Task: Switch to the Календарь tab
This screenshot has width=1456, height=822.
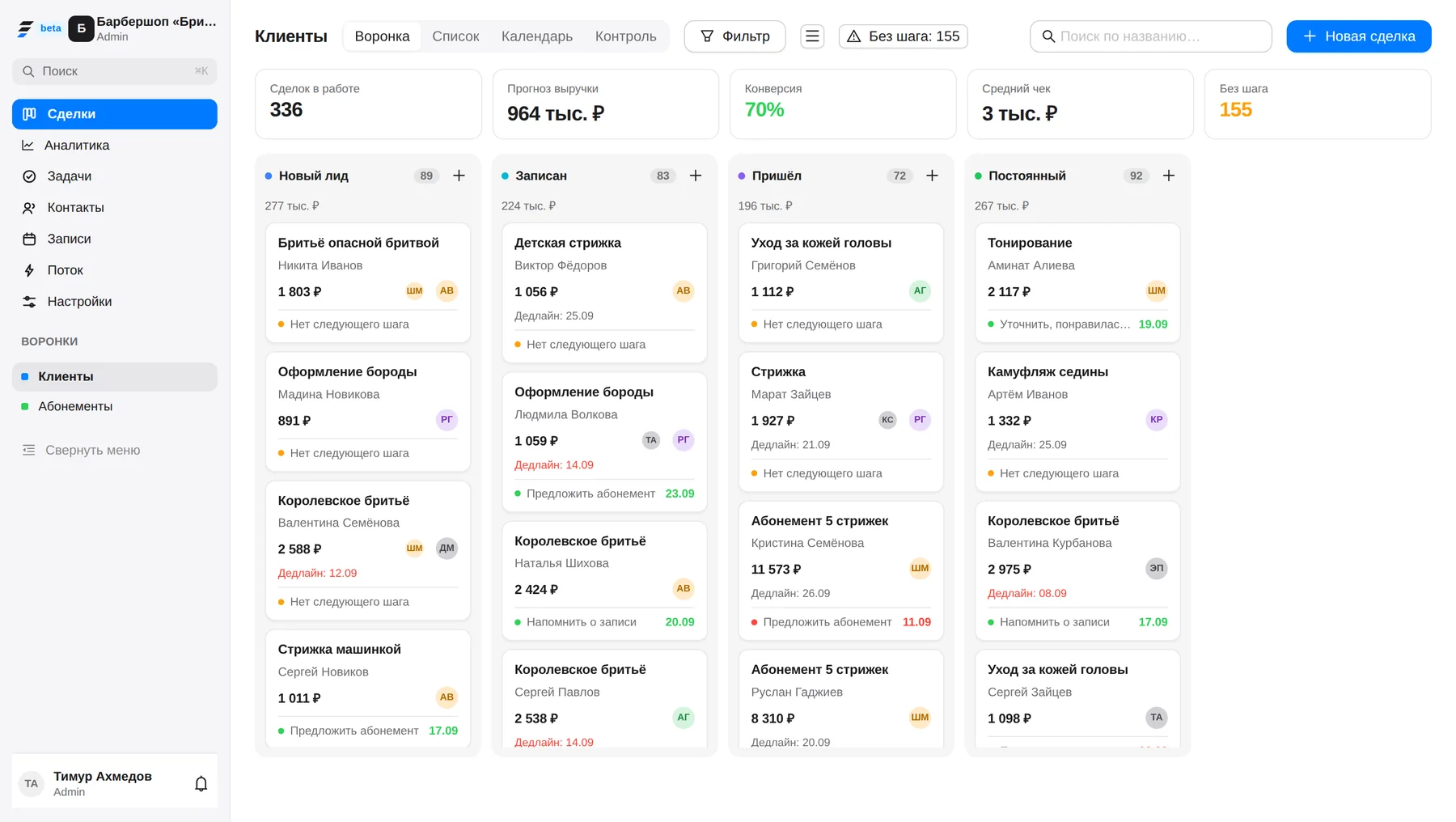Action: pos(537,36)
